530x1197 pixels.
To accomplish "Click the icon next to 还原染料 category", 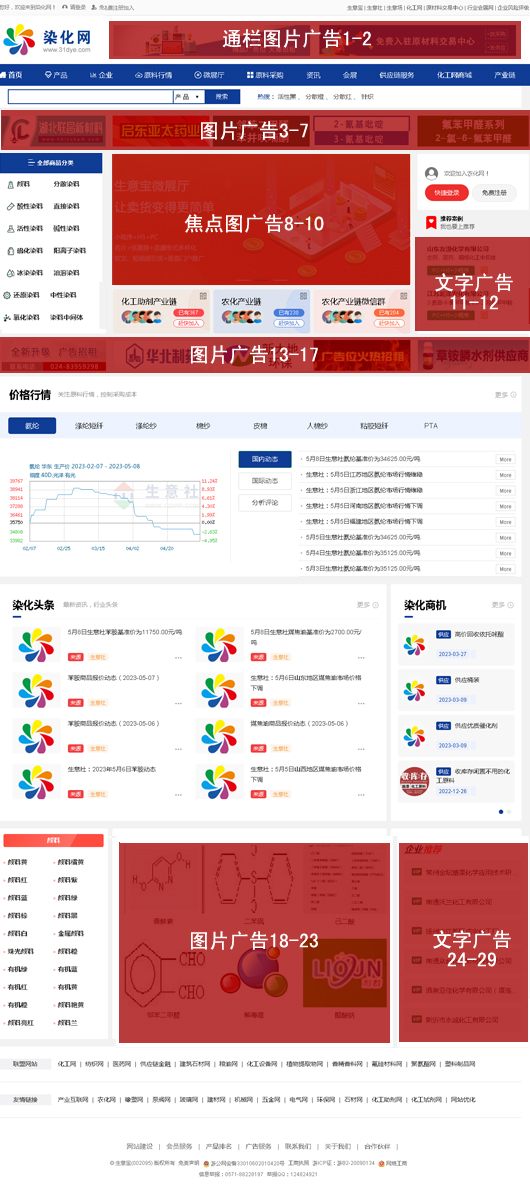I will click(8, 295).
